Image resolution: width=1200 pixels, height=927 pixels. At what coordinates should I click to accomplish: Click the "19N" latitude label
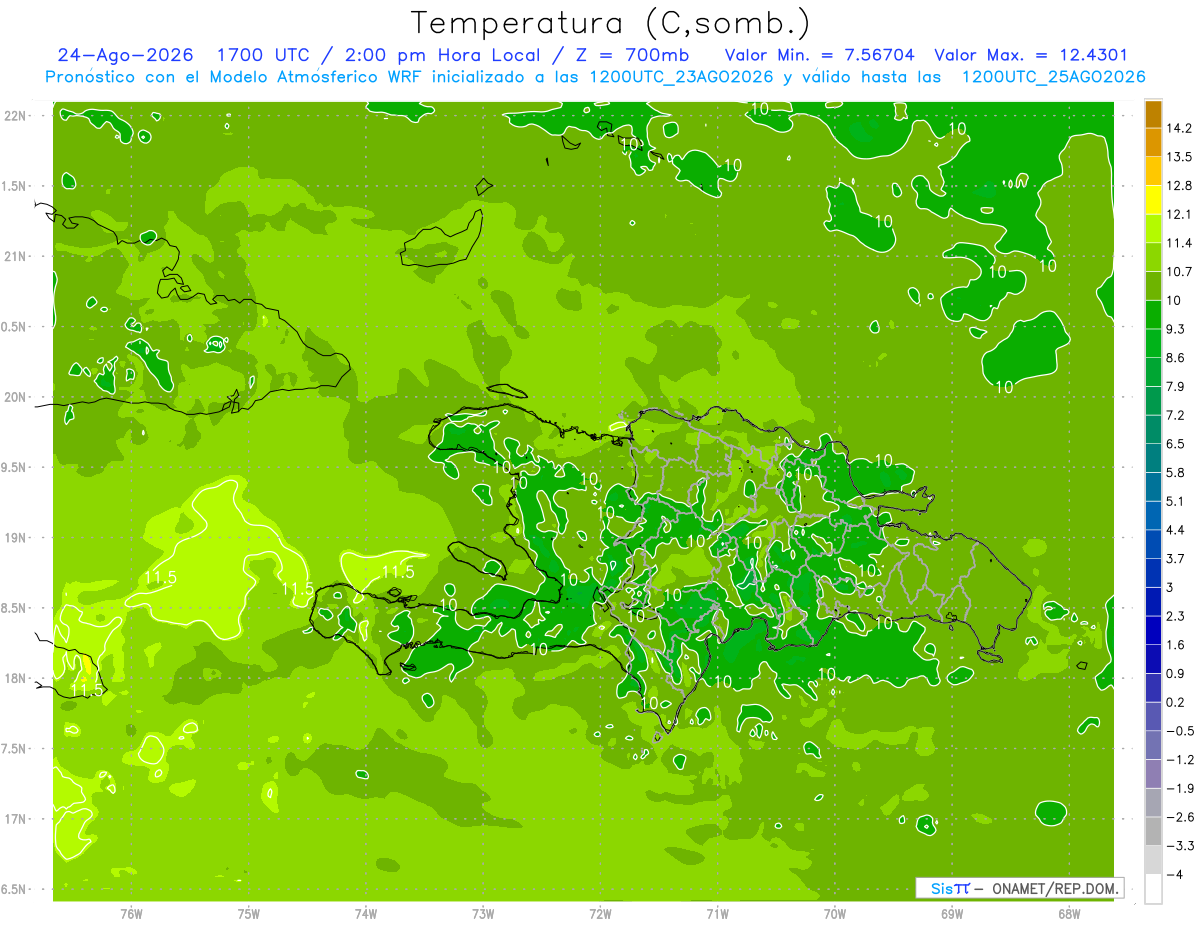[x=16, y=538]
